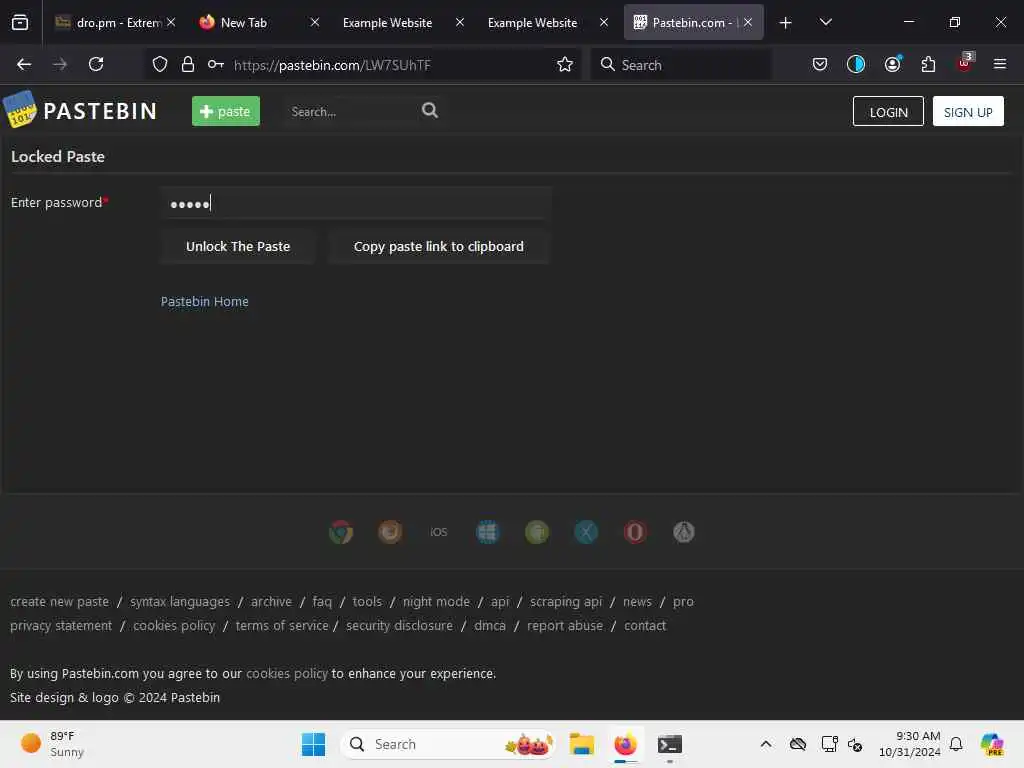
Task: Click the macOS app icon in footer
Action: point(586,532)
